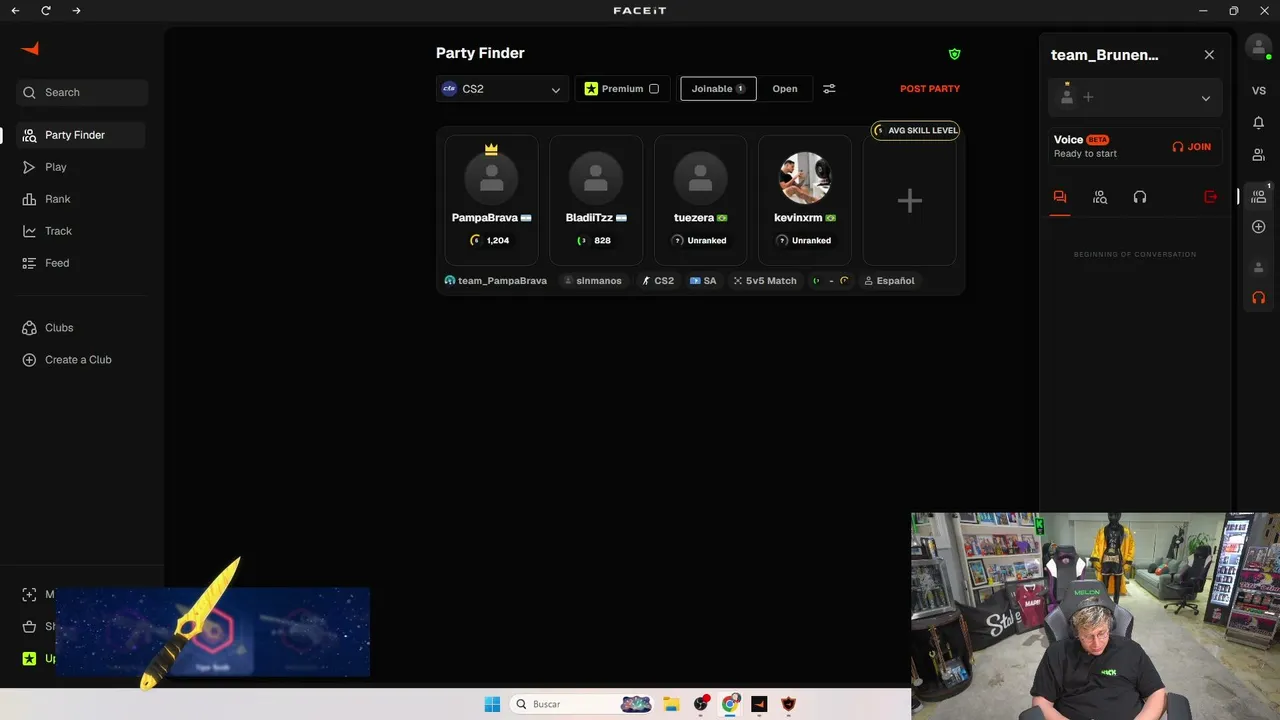Open File Explorer from the taskbar
1280x720 pixels.
(671, 704)
